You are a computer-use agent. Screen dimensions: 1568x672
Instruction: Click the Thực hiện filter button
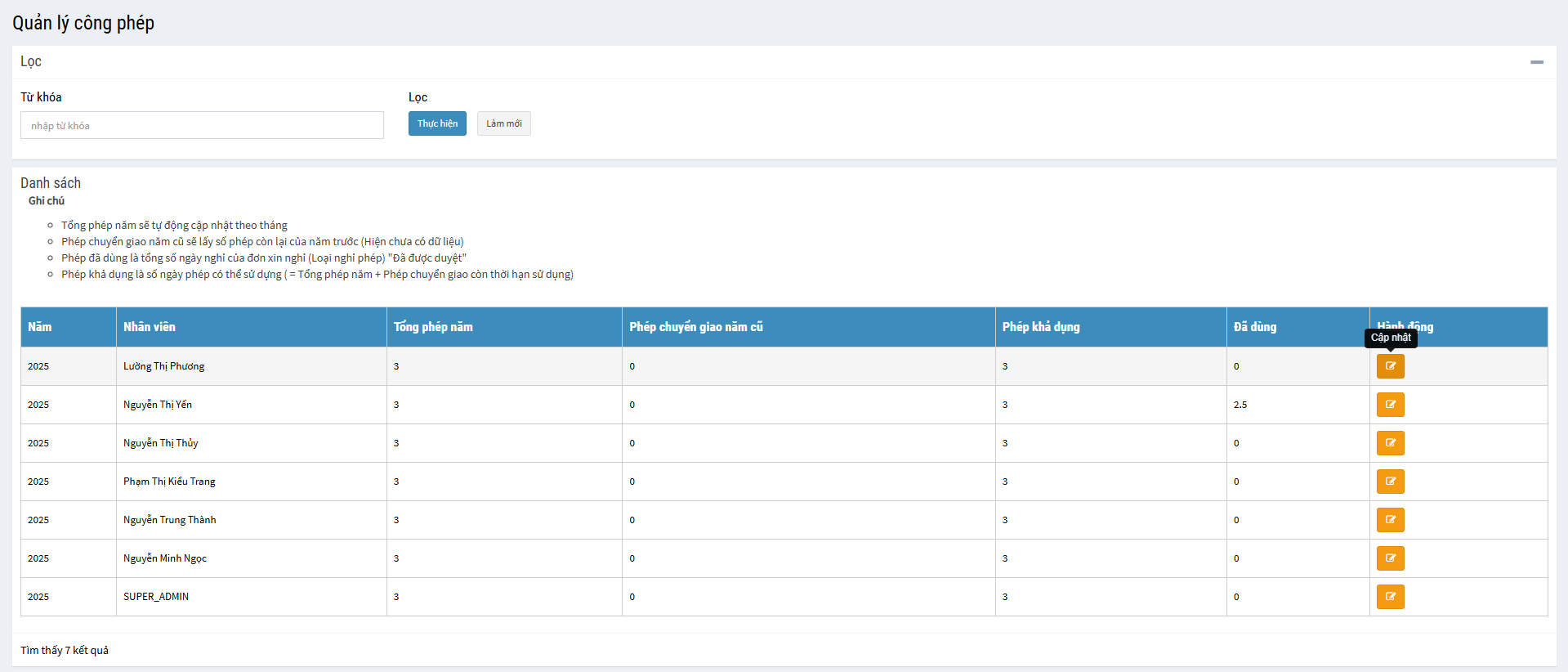click(x=437, y=123)
